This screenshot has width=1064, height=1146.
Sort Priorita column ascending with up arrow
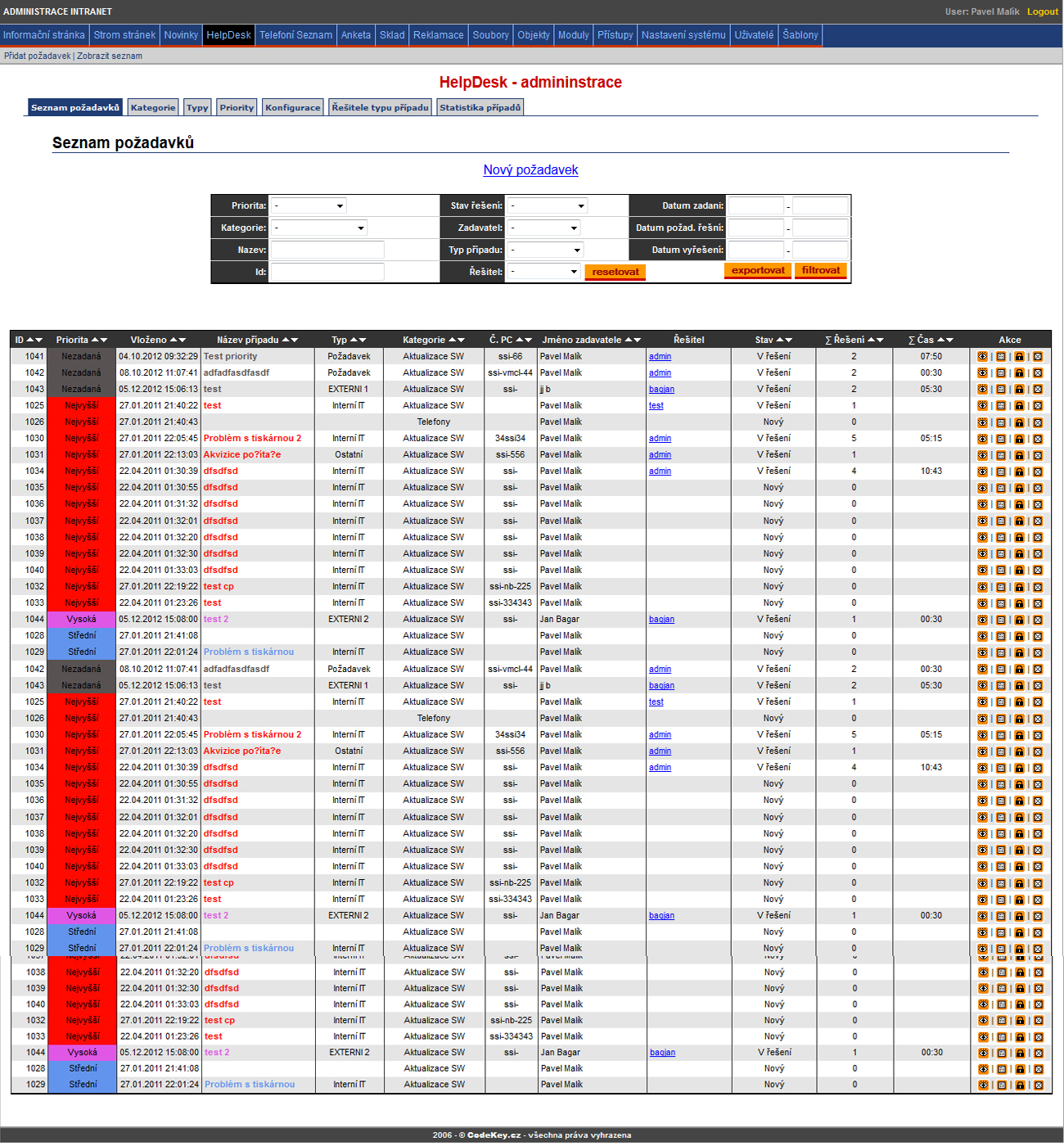click(x=95, y=340)
